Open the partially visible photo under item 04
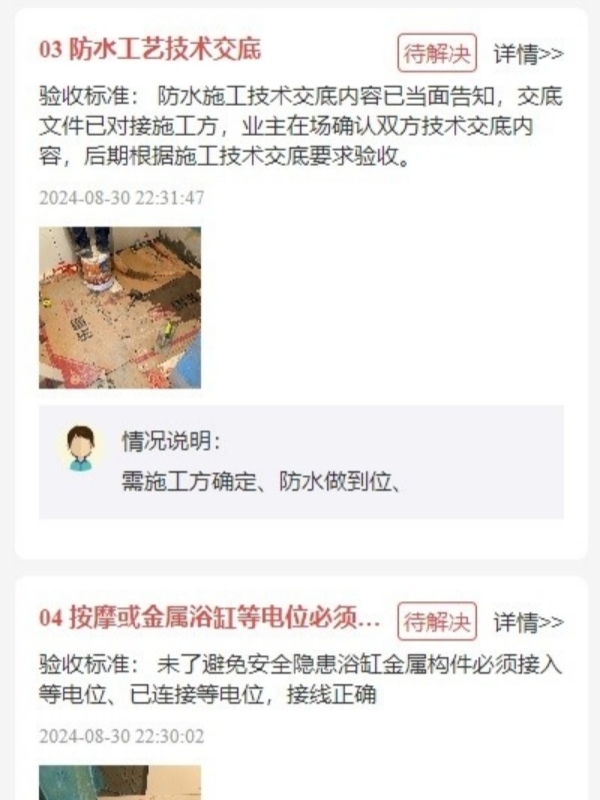Viewport: 600px width, 800px height. pos(120,782)
